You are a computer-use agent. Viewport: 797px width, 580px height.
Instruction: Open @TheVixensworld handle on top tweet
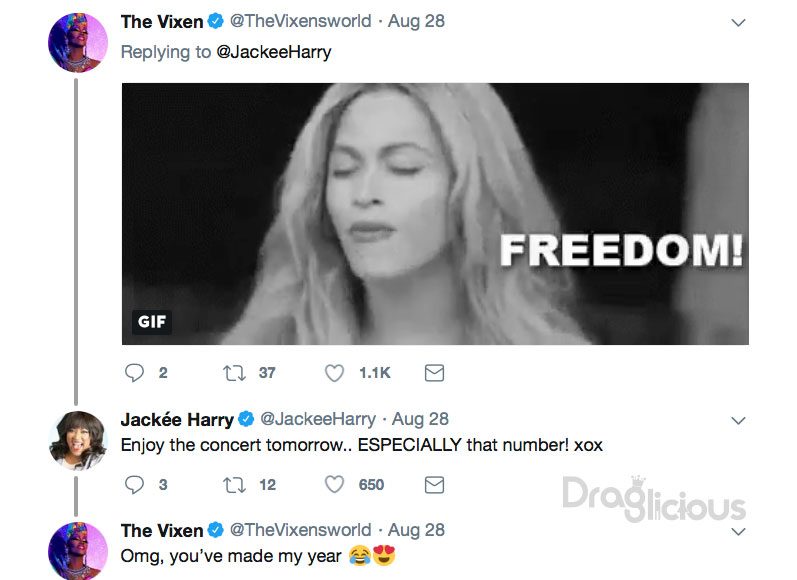point(300,21)
